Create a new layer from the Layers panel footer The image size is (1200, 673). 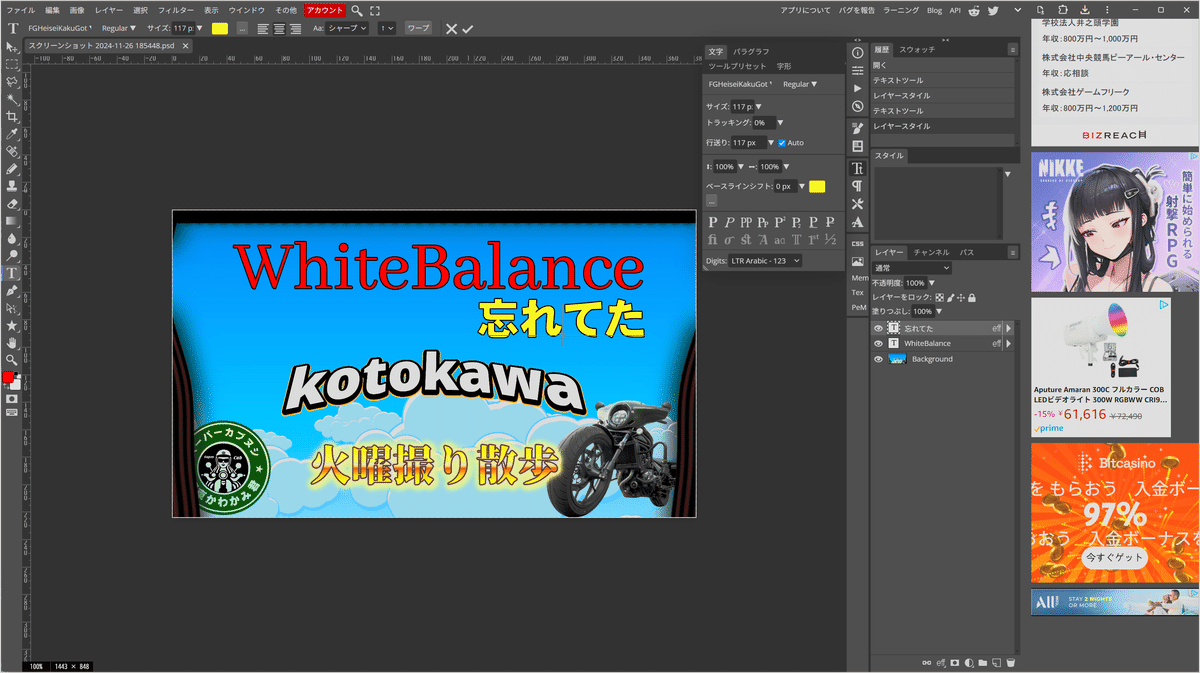(996, 662)
